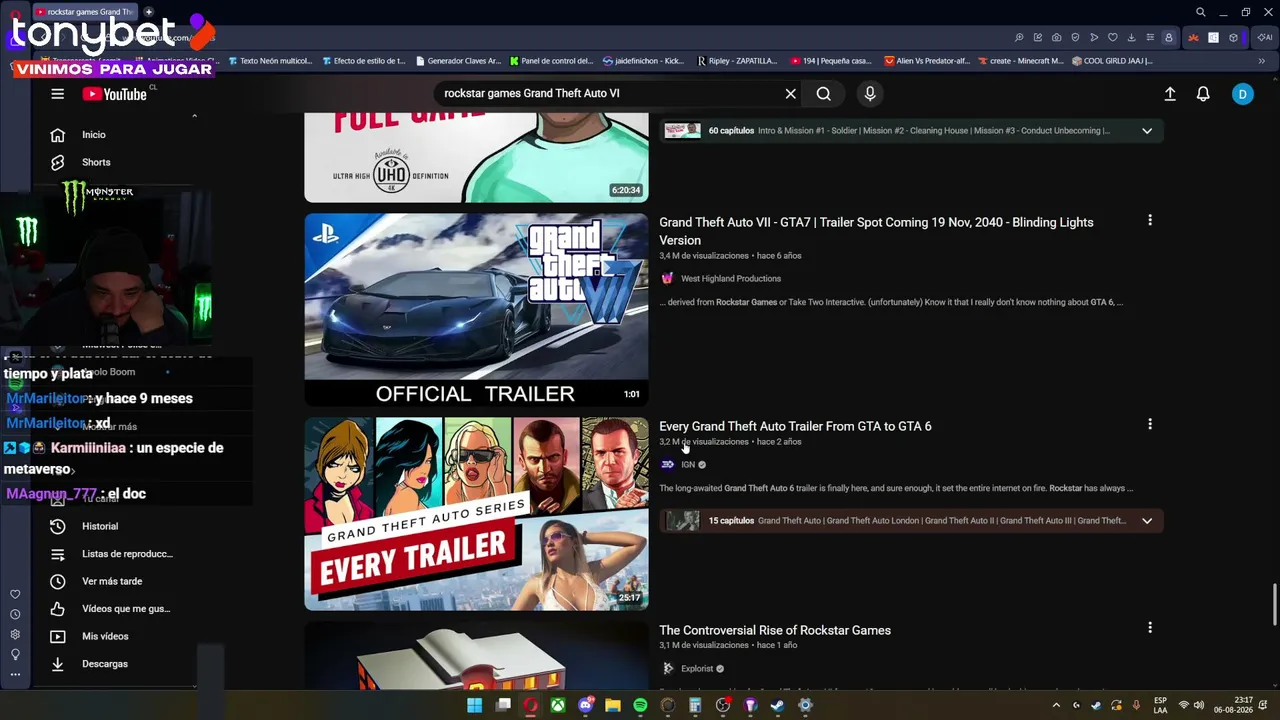
Task: Show hidden system tray icons
Action: 1056,705
